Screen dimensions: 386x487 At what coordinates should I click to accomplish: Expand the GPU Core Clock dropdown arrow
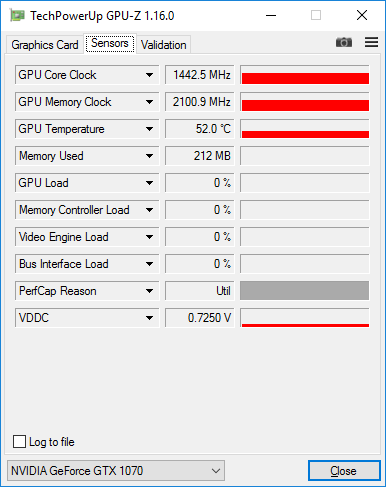click(x=149, y=75)
